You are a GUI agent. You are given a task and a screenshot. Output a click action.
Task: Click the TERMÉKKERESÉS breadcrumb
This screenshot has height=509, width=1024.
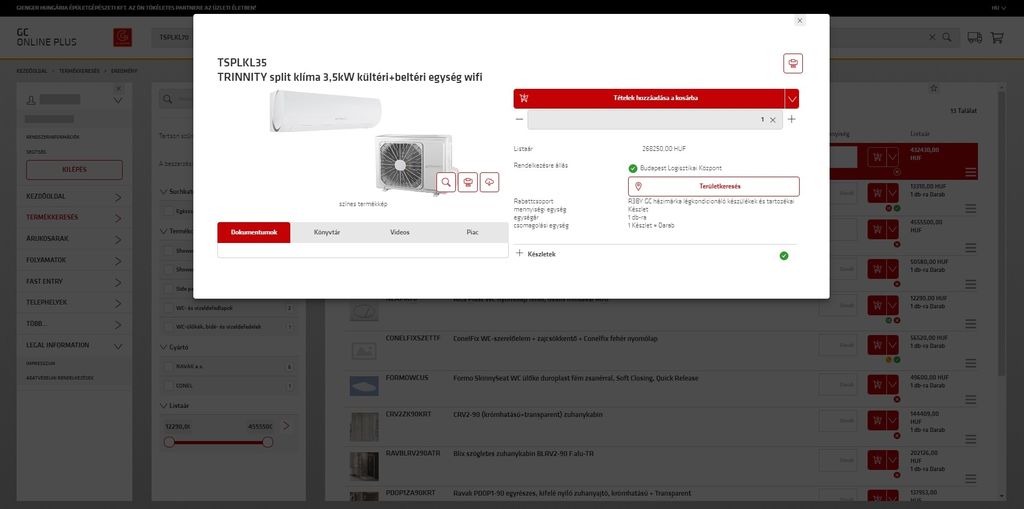(x=79, y=71)
